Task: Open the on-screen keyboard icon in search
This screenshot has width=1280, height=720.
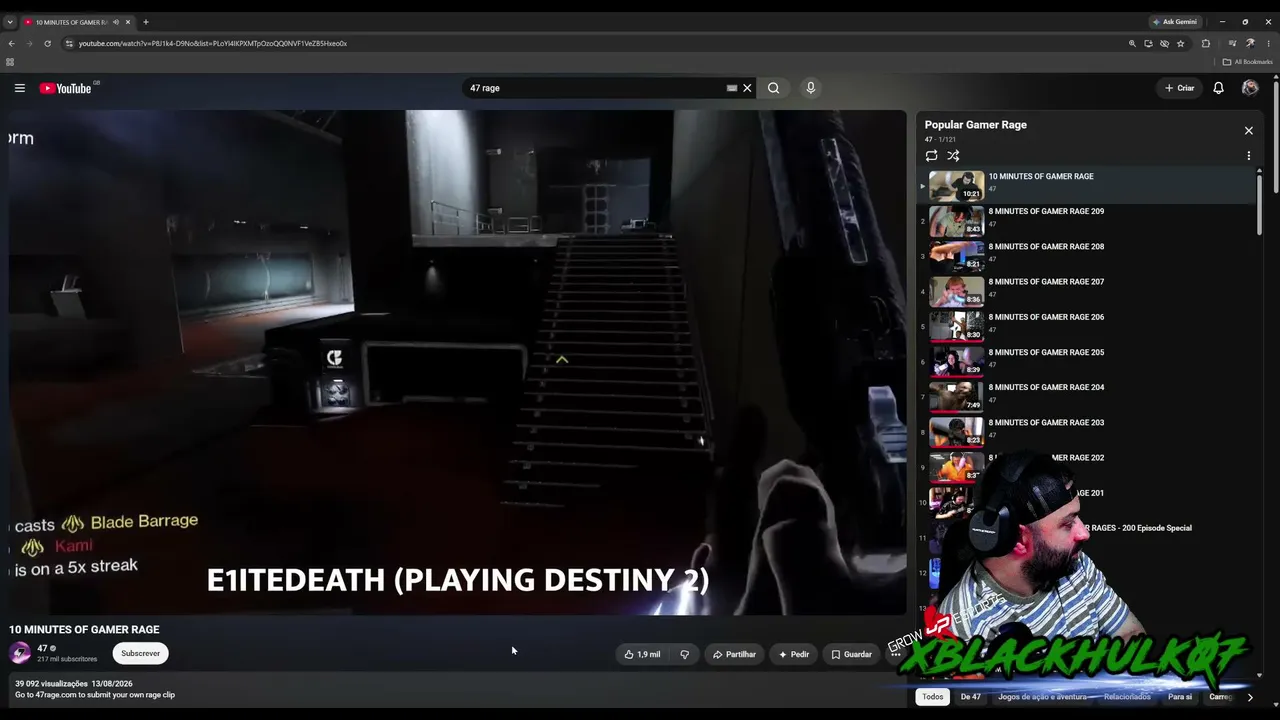Action: tap(732, 88)
